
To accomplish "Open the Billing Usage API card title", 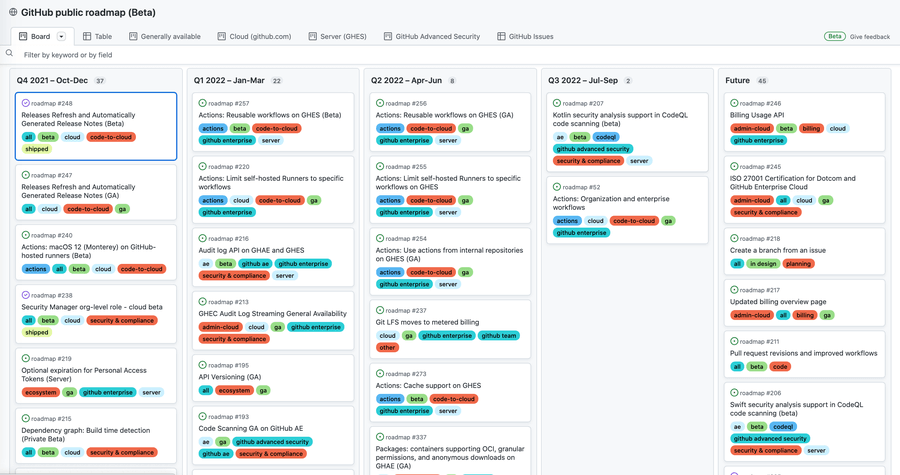I will pyautogui.click(x=757, y=115).
